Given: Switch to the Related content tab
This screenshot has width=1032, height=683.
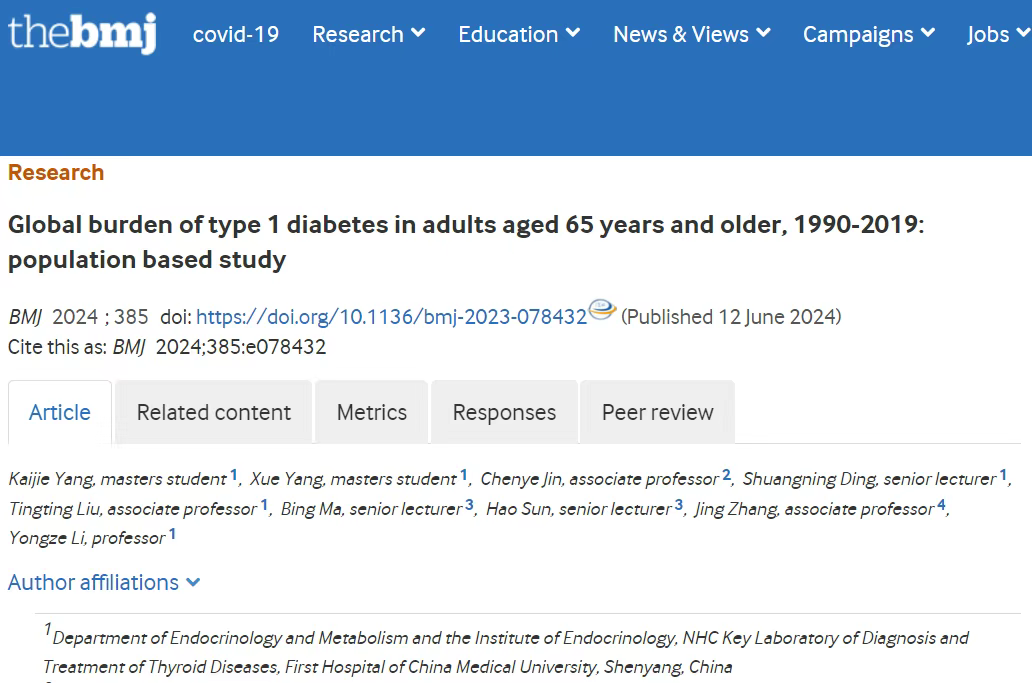Looking at the screenshot, I should coord(213,413).
